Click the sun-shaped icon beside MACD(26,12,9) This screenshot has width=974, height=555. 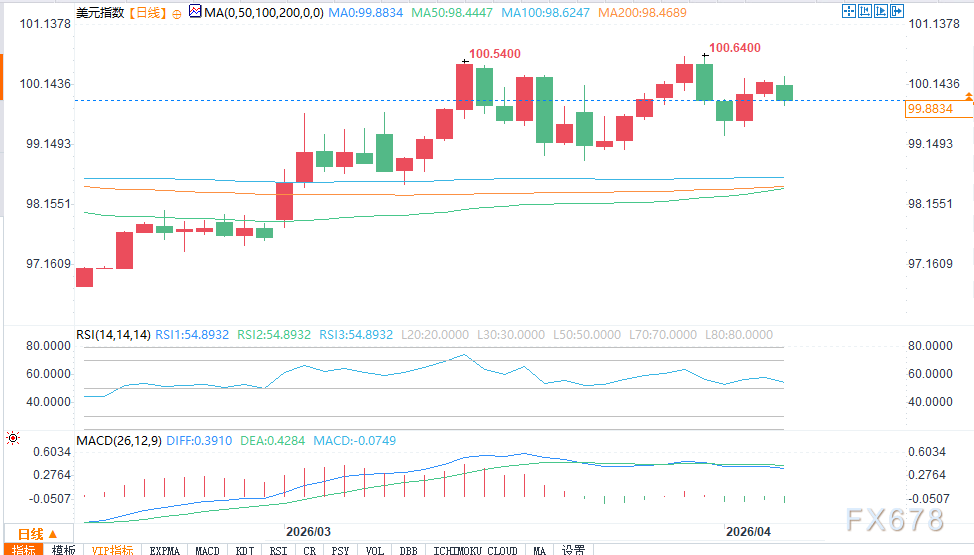coord(12,438)
